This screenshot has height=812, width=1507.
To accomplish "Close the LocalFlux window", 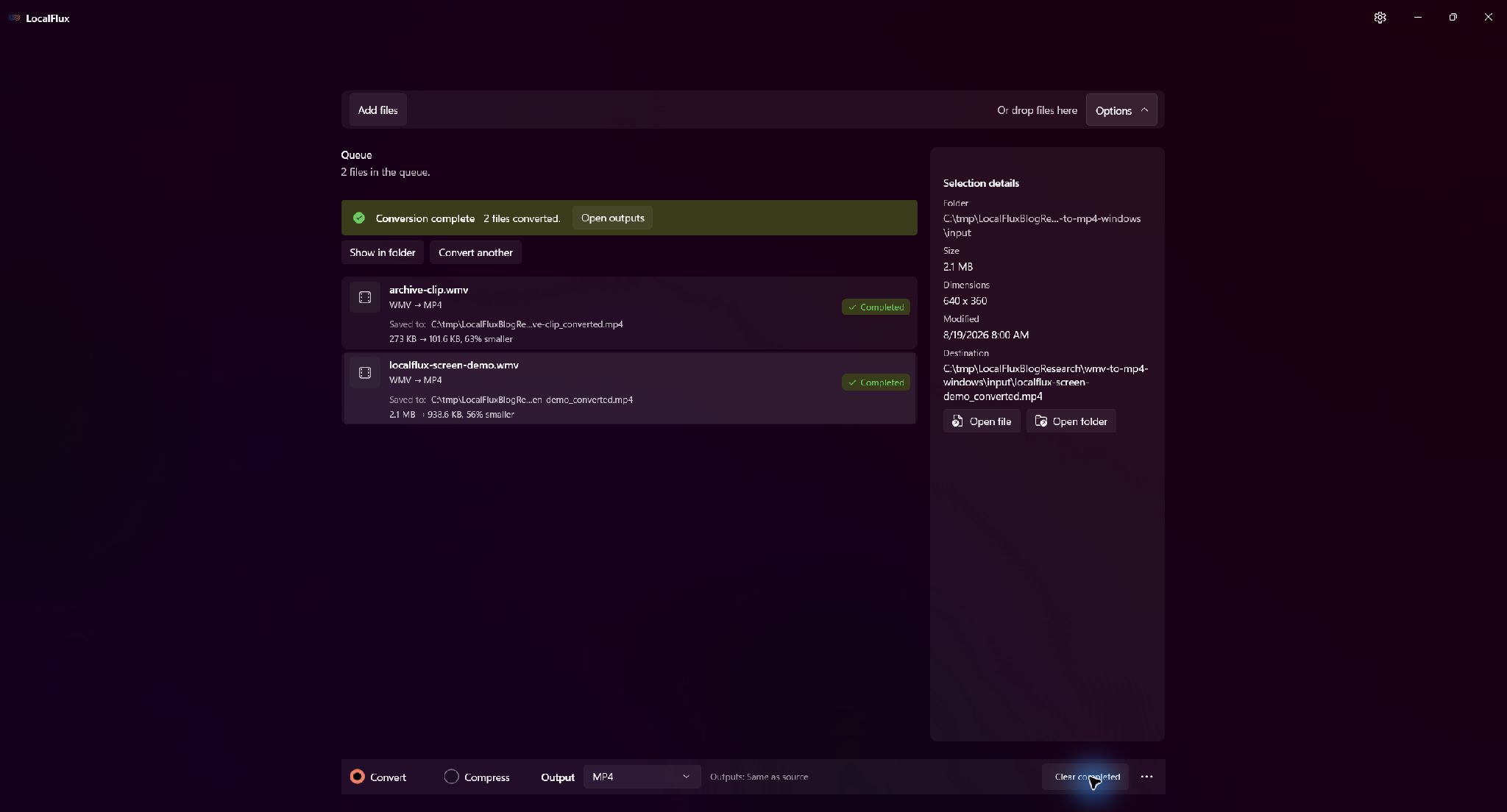I will (x=1489, y=17).
